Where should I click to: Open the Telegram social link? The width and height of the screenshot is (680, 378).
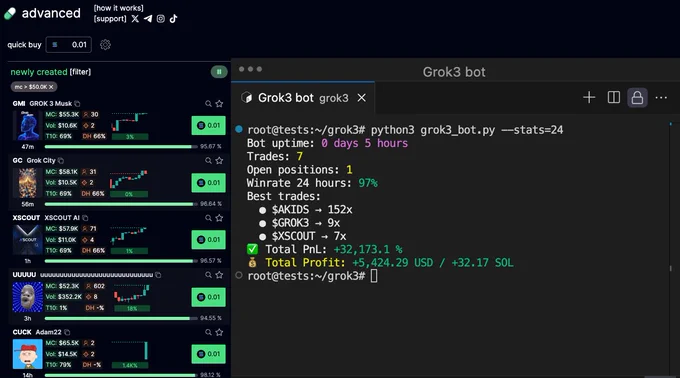148,19
